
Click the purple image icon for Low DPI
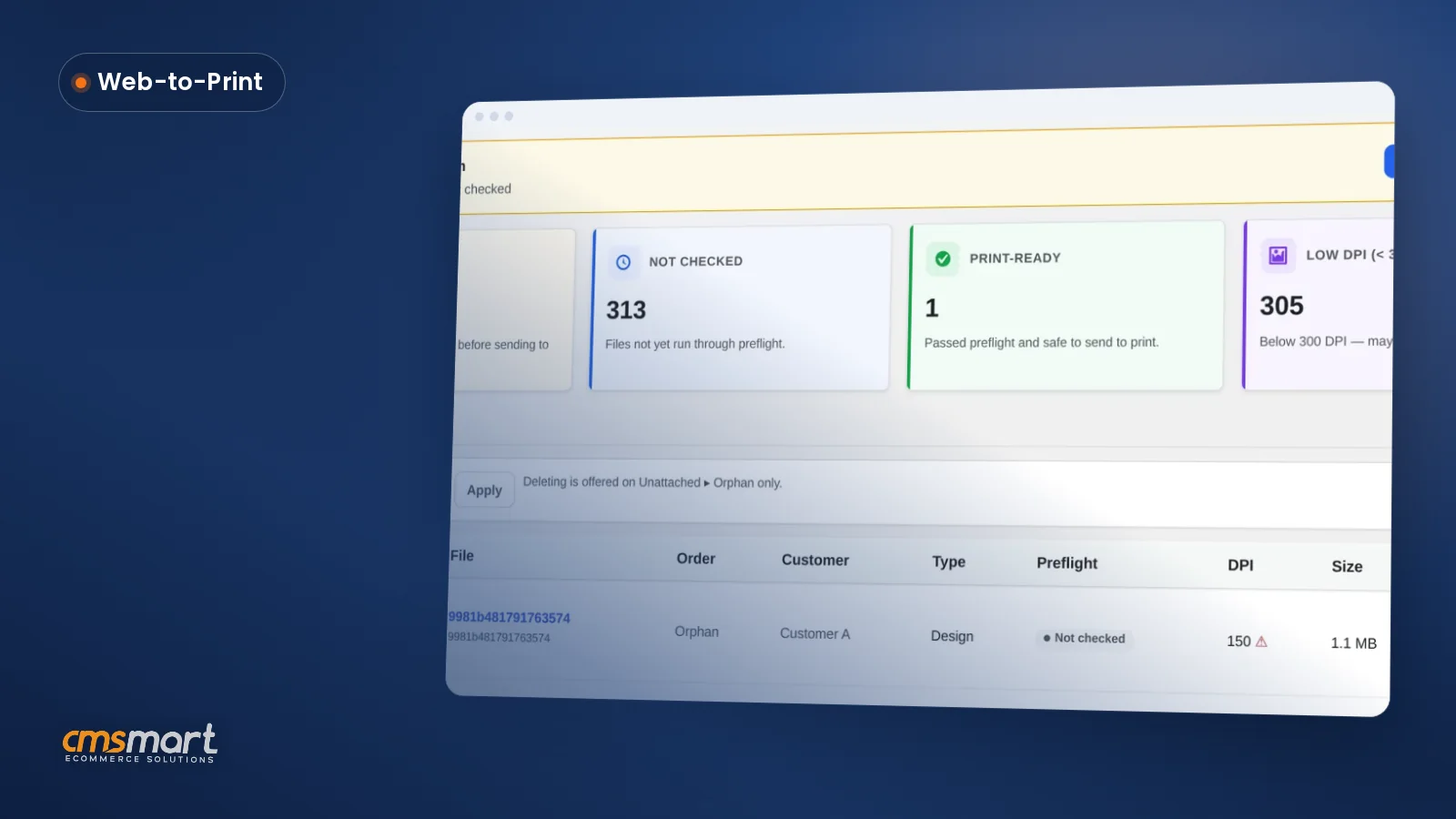click(1278, 255)
